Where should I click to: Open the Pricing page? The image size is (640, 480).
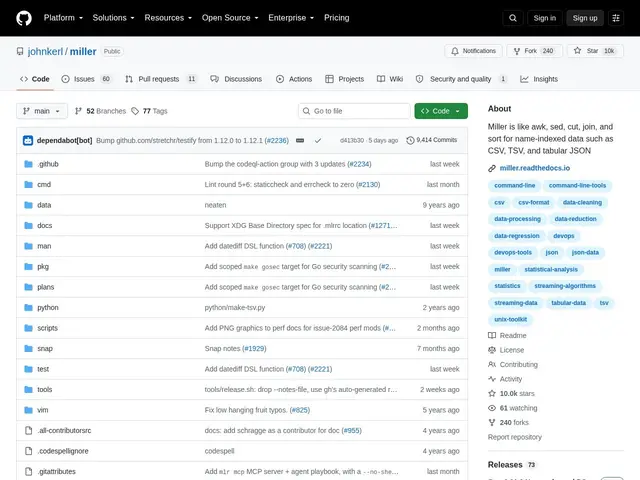coord(336,18)
